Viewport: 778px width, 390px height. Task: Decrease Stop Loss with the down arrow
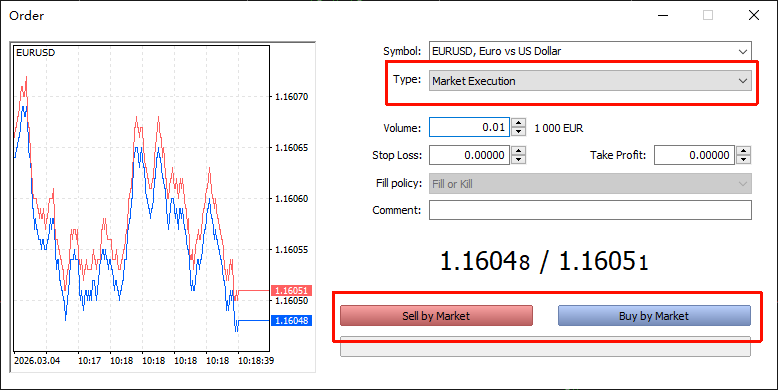(x=518, y=160)
